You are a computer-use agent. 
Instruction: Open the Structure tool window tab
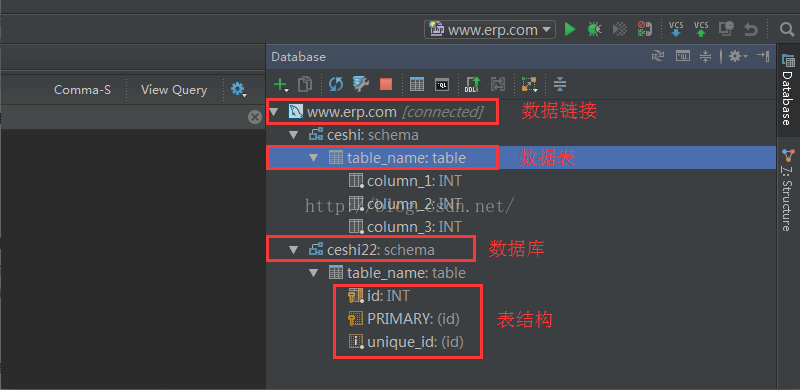click(x=788, y=189)
